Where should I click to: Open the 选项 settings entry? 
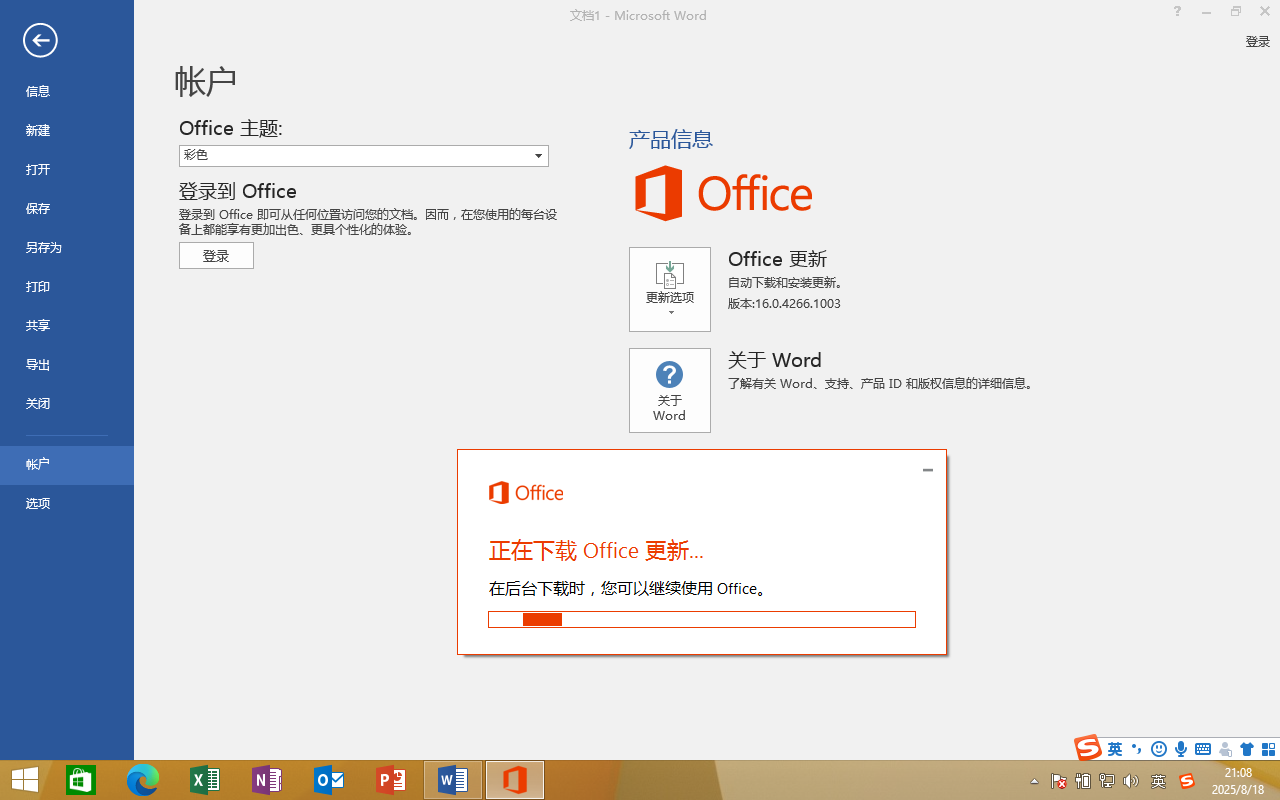pyautogui.click(x=38, y=504)
